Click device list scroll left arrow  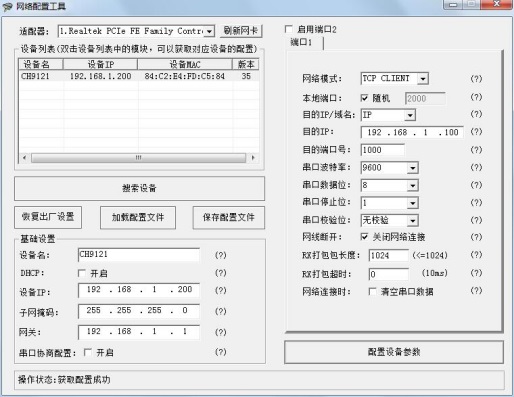click(x=24, y=157)
